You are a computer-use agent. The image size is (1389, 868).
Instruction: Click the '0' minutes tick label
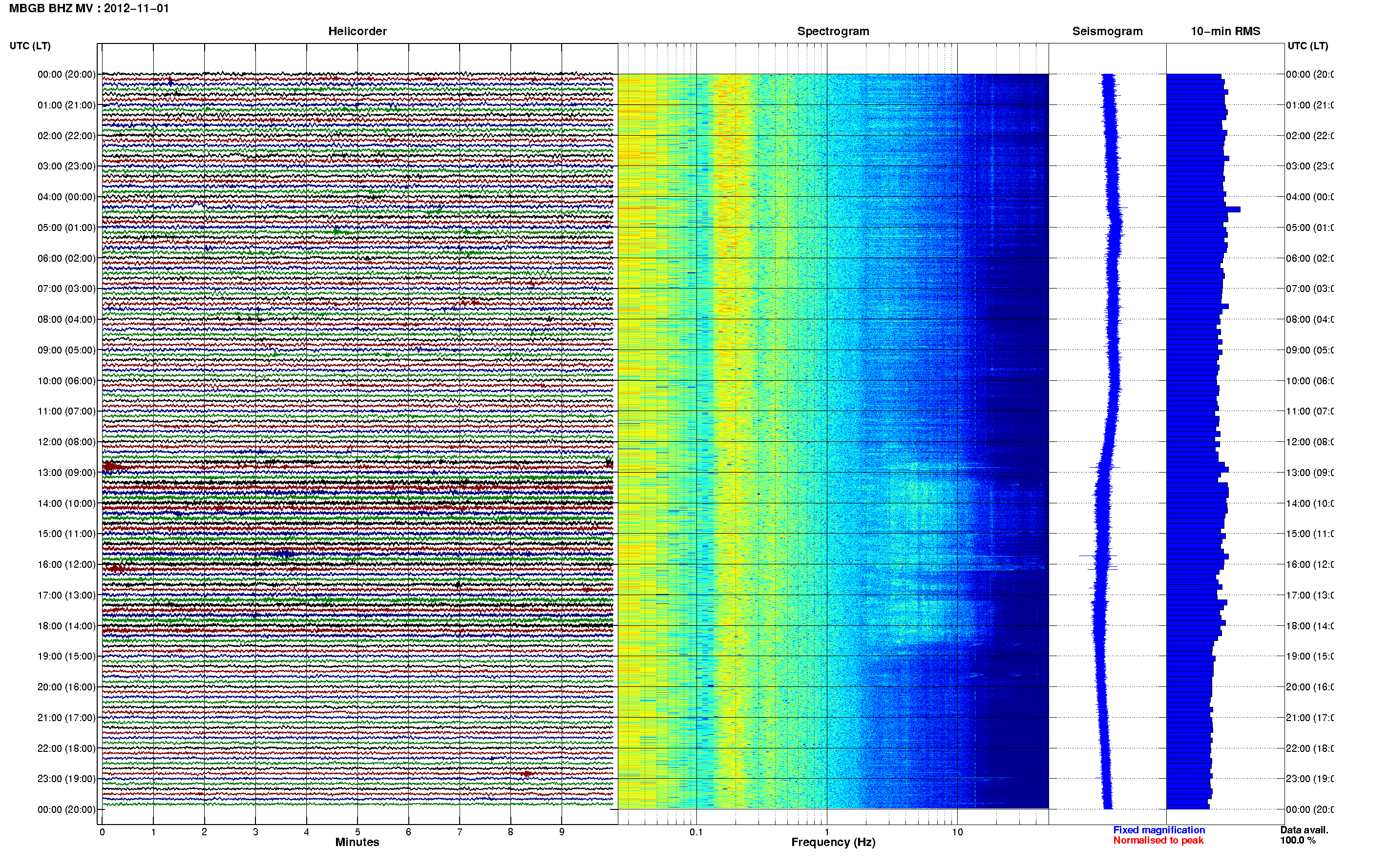102,832
